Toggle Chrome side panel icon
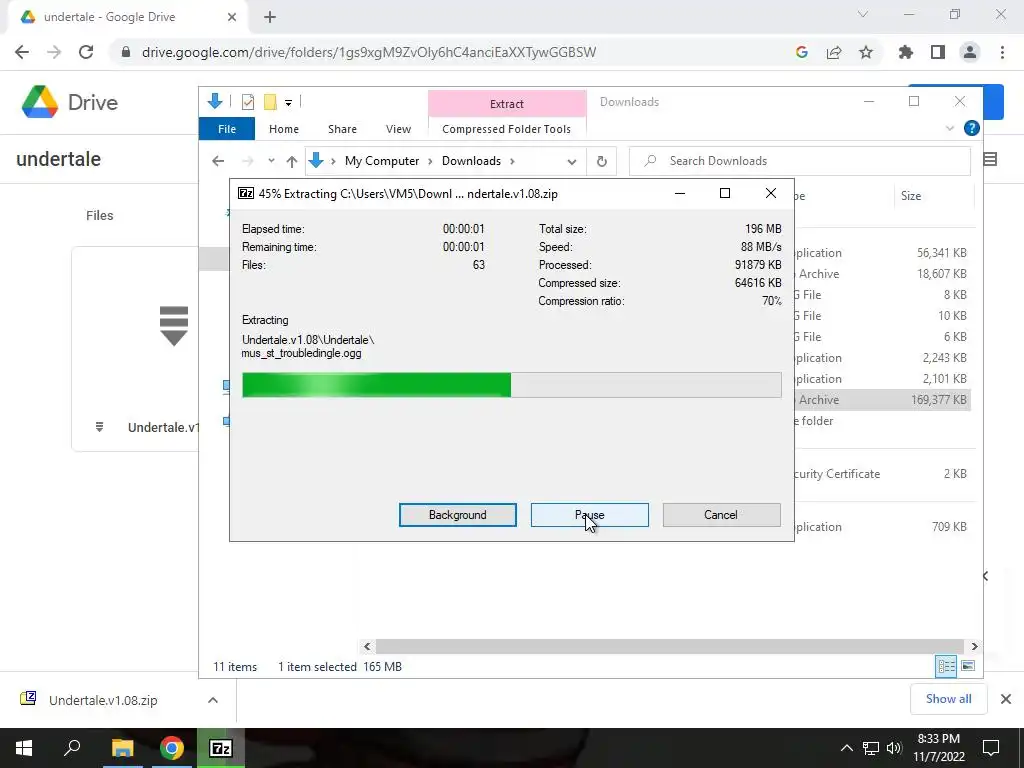Screen dimensions: 1024x768 pyautogui.click(x=938, y=52)
